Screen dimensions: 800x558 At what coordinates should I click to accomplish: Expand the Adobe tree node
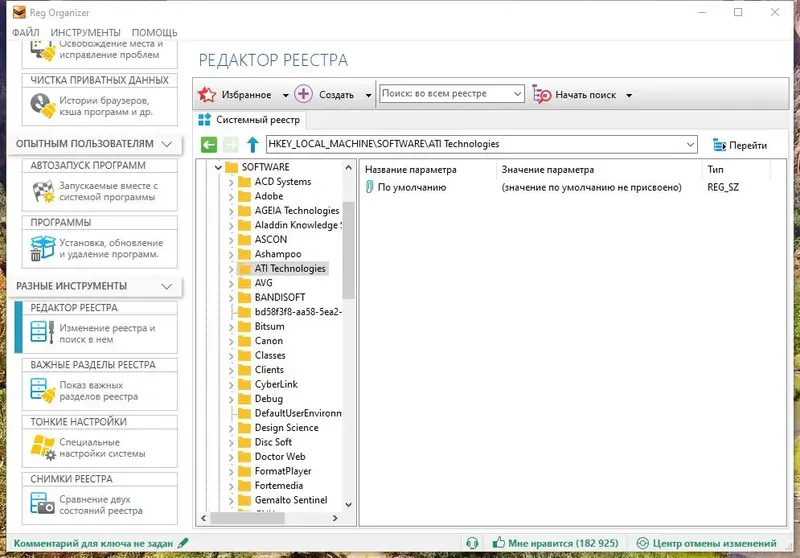231,196
